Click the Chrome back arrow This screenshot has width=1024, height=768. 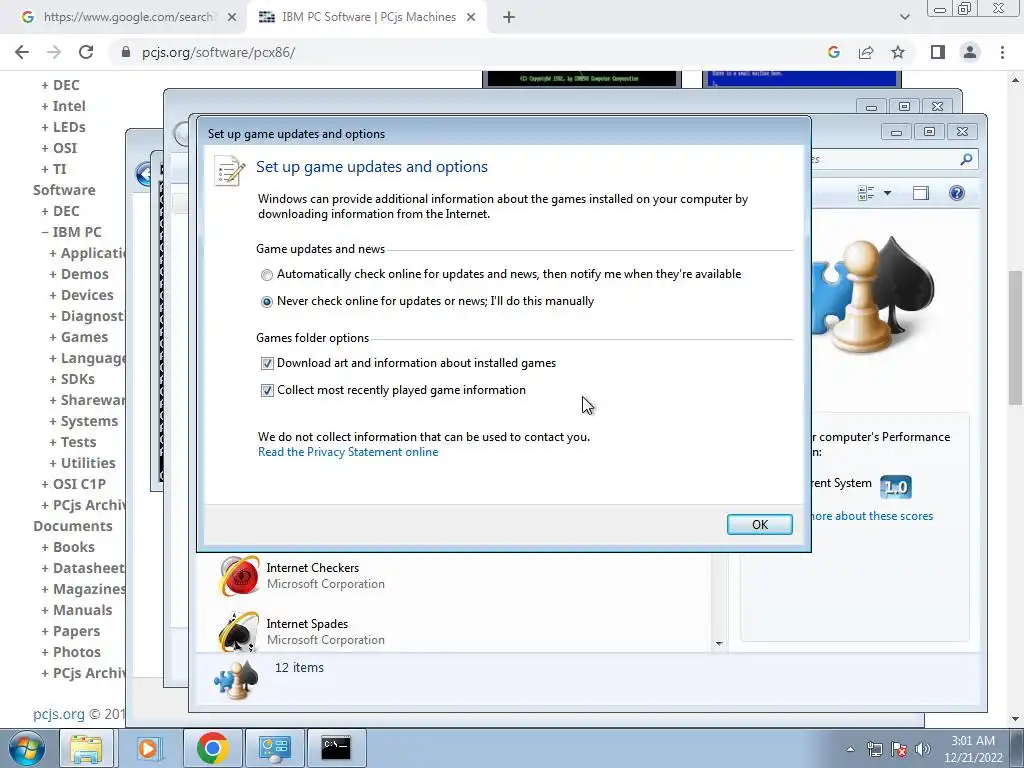pos(22,52)
